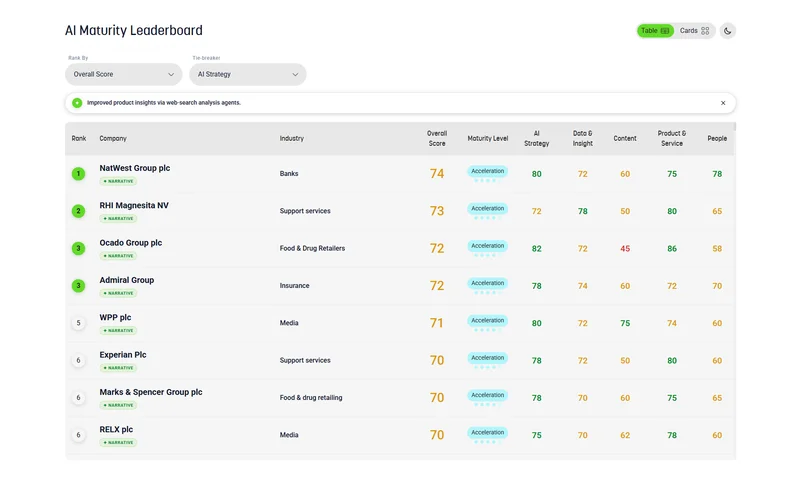
Task: Click the green status dot in notification
Action: [77, 103]
